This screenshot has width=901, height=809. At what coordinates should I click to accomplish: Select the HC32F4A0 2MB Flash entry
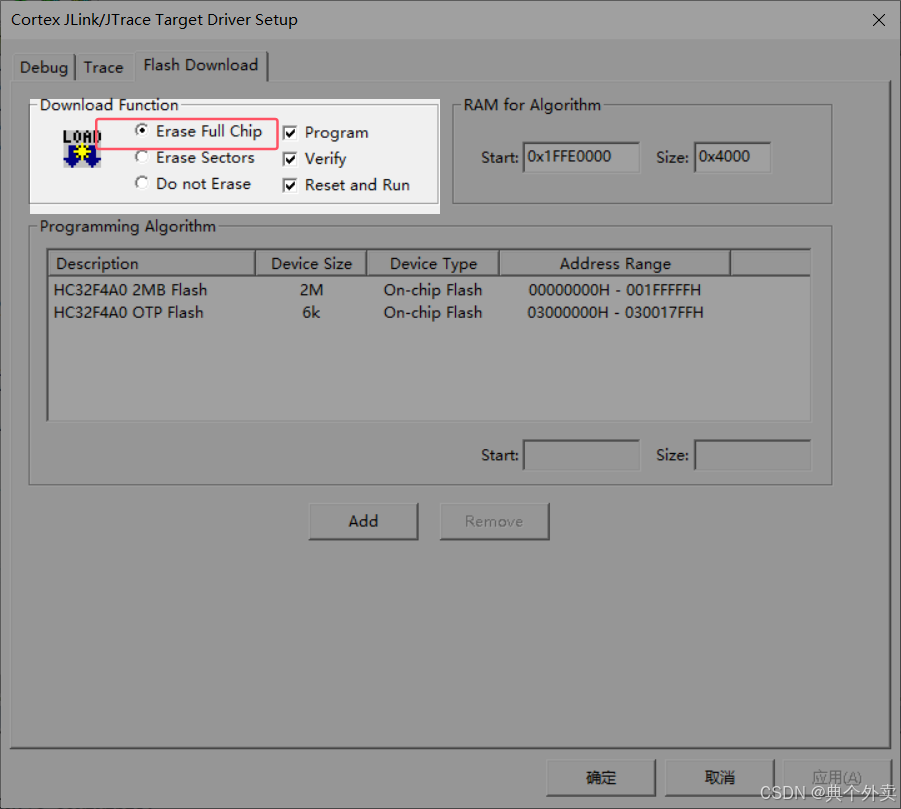[x=130, y=290]
